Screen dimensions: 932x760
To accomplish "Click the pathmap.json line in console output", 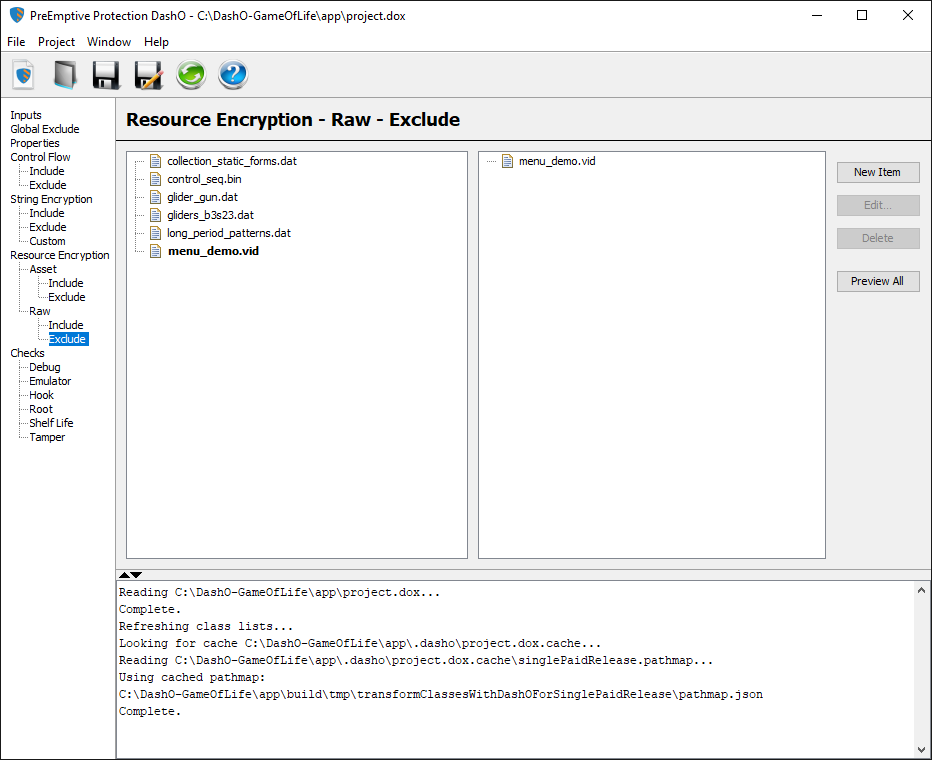I will (x=440, y=694).
